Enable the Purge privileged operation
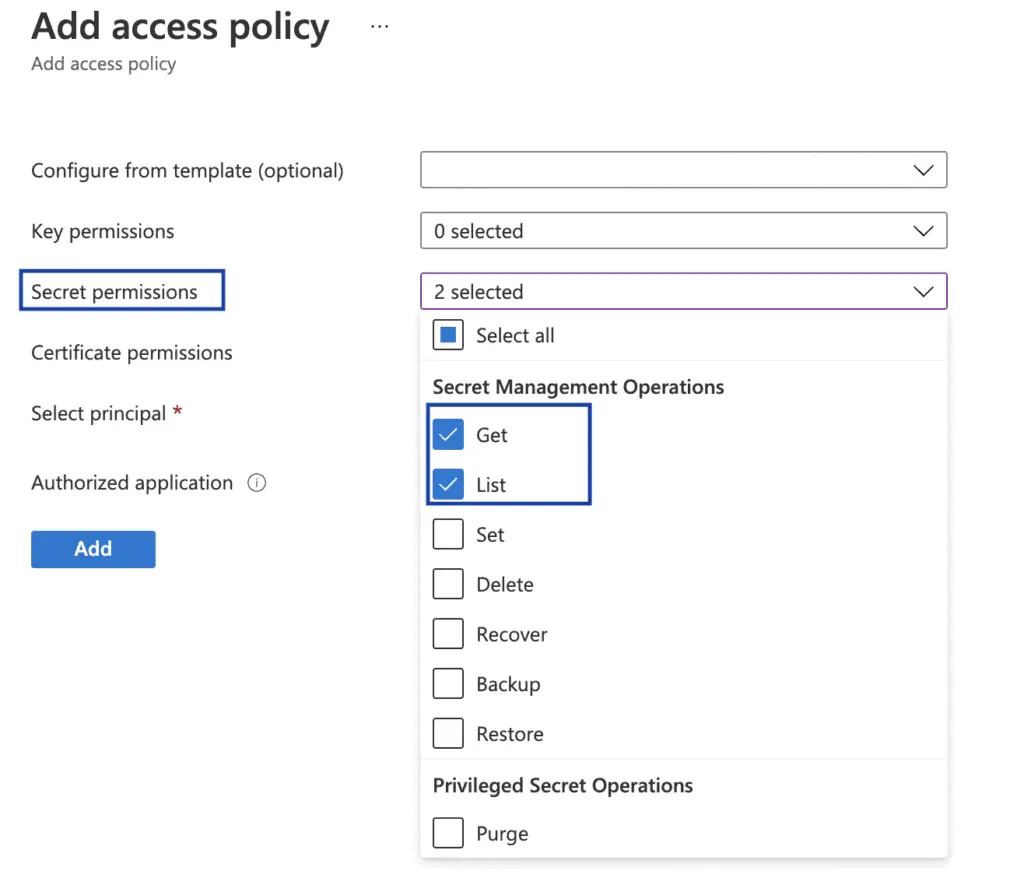This screenshot has height=892, width=1024. (448, 833)
